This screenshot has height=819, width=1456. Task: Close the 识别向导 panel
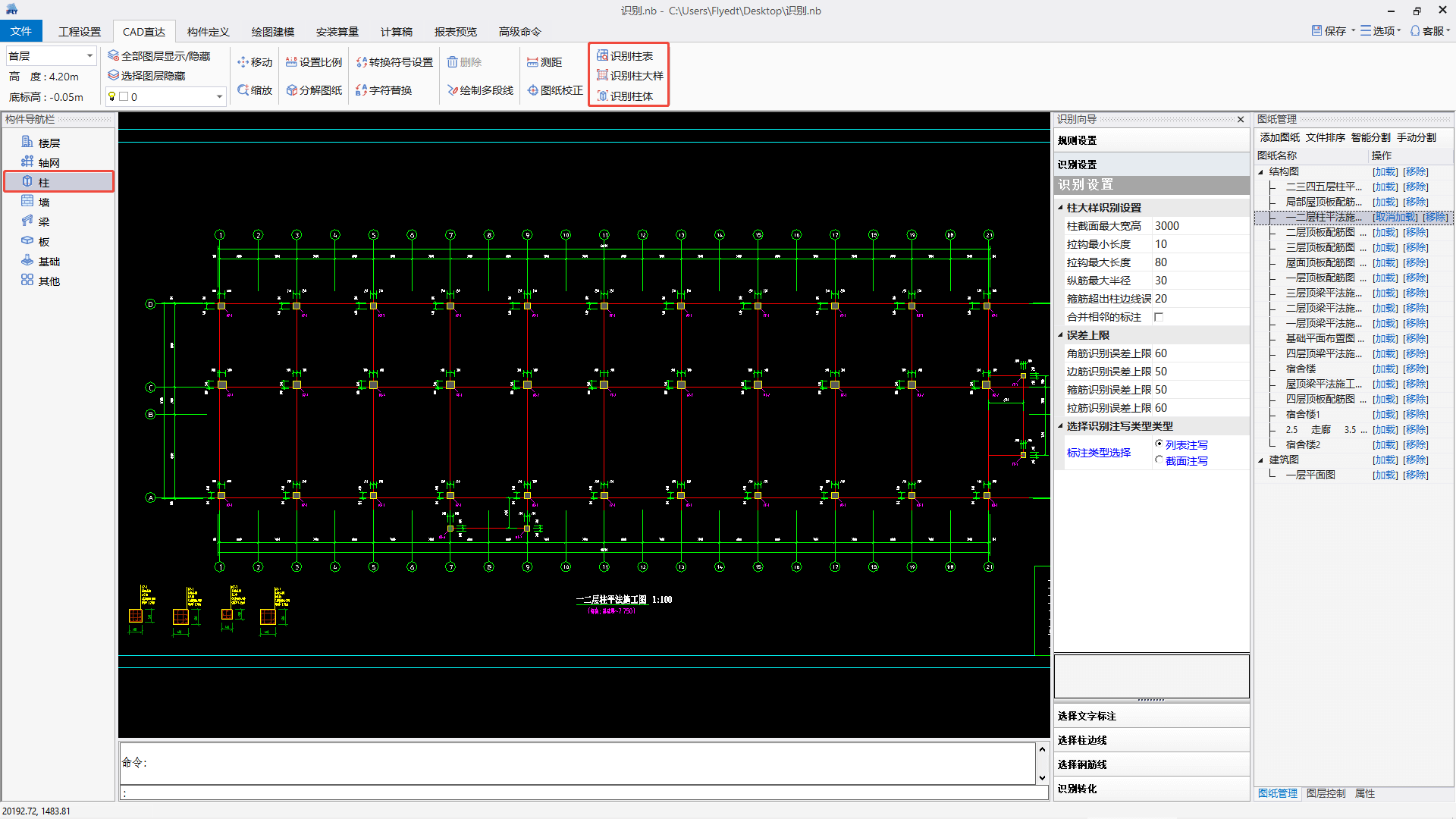1241,119
